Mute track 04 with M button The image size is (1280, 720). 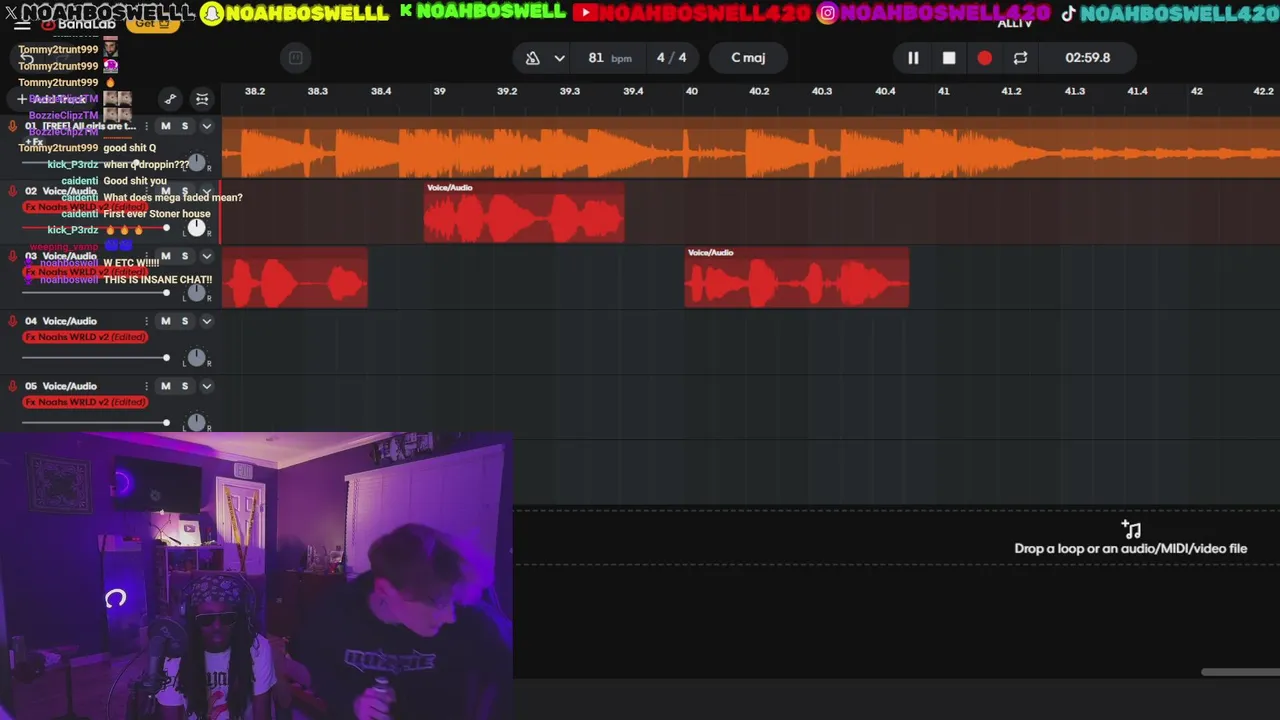[x=166, y=321]
